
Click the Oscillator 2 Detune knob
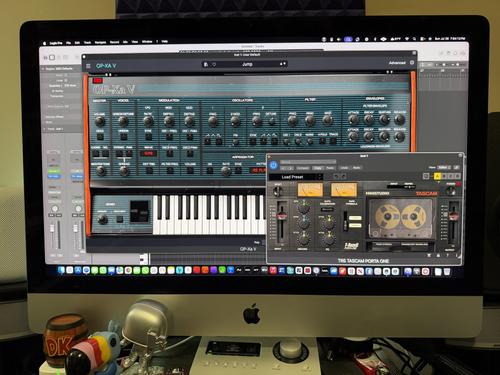271,121
